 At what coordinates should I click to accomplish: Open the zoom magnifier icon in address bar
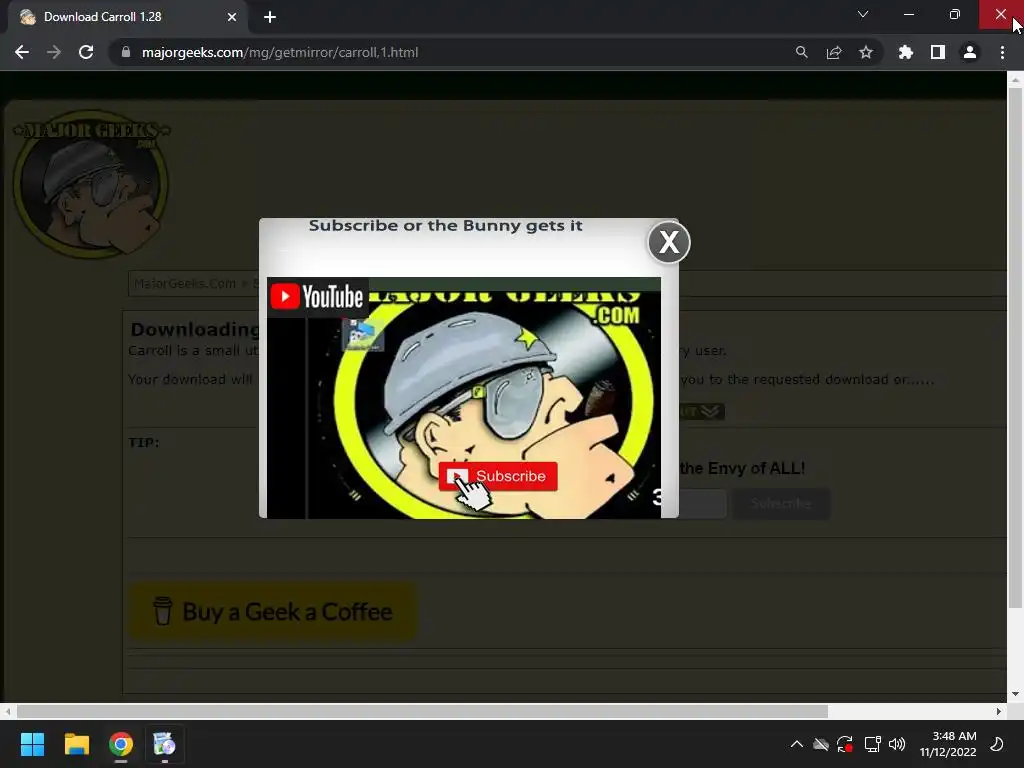801,52
